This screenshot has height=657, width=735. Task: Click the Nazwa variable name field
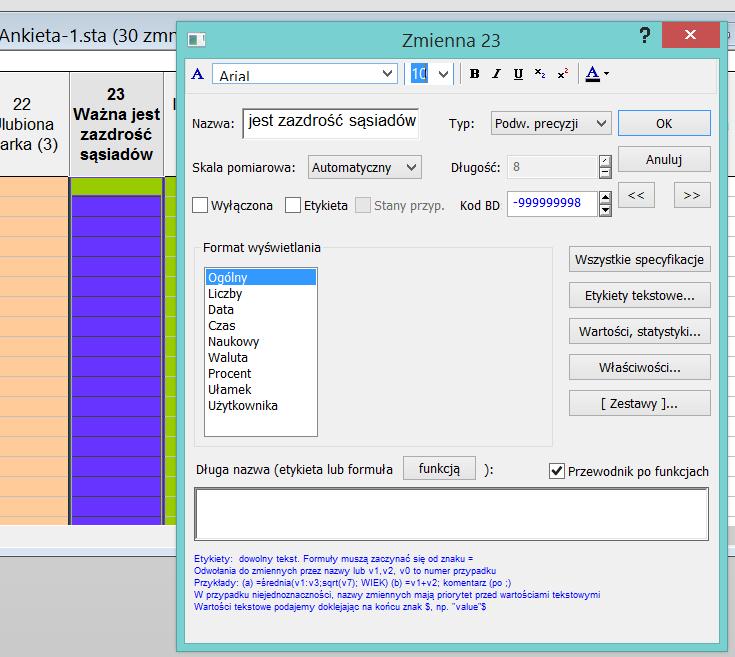pyautogui.click(x=330, y=123)
